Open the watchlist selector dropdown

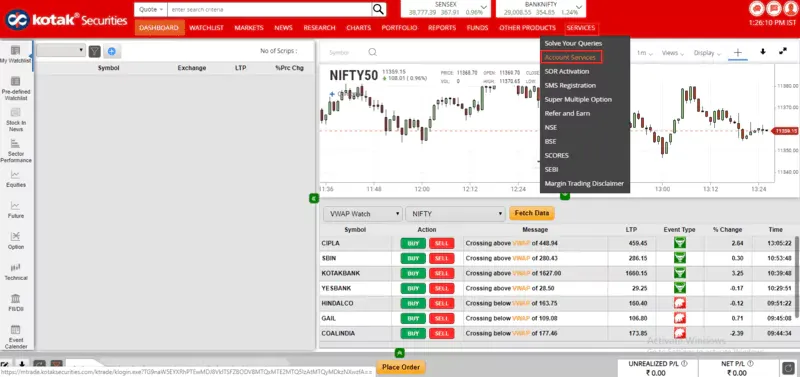tap(61, 51)
